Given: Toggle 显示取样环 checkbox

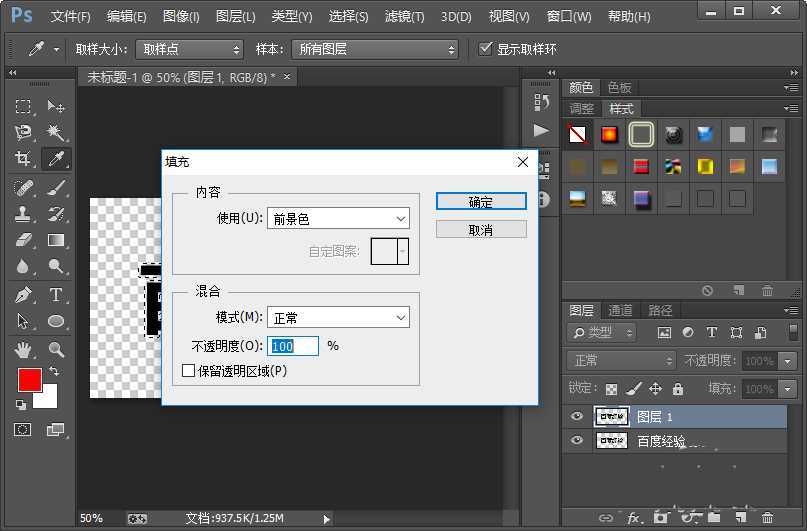Looking at the screenshot, I should pyautogui.click(x=486, y=49).
